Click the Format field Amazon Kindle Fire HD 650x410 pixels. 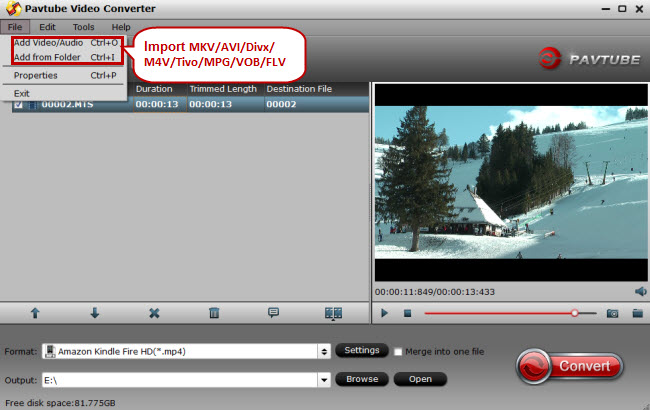(x=180, y=352)
